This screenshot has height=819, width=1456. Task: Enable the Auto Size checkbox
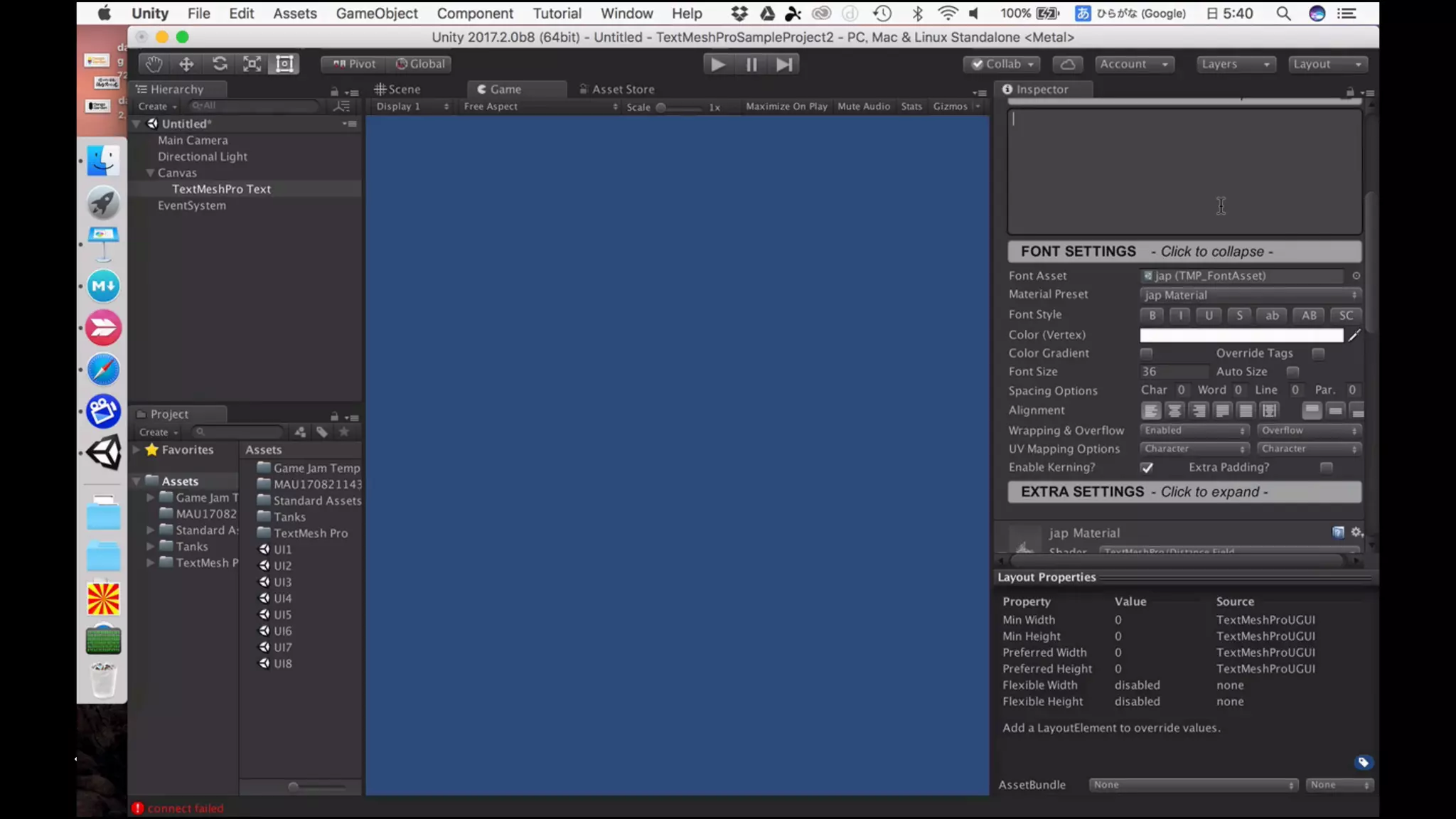point(1292,372)
